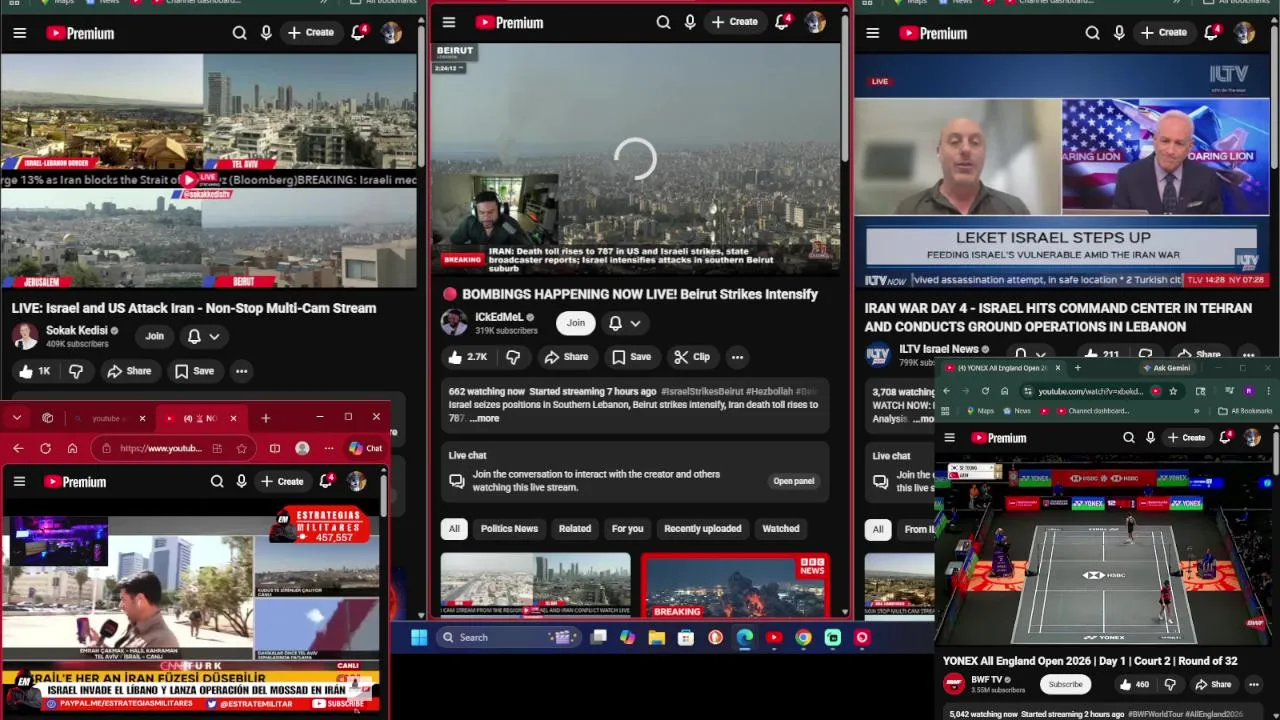Image resolution: width=1280 pixels, height=720 pixels.
Task: Refresh page in Edge window
Action: [45, 448]
